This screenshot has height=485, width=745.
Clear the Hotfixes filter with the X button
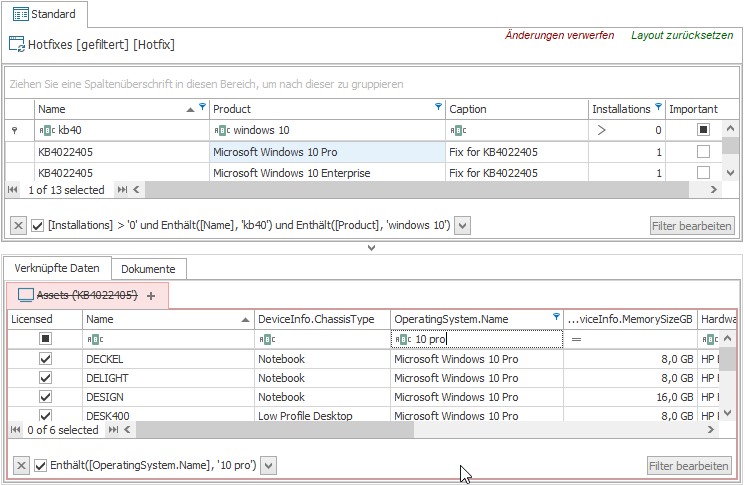[19, 225]
